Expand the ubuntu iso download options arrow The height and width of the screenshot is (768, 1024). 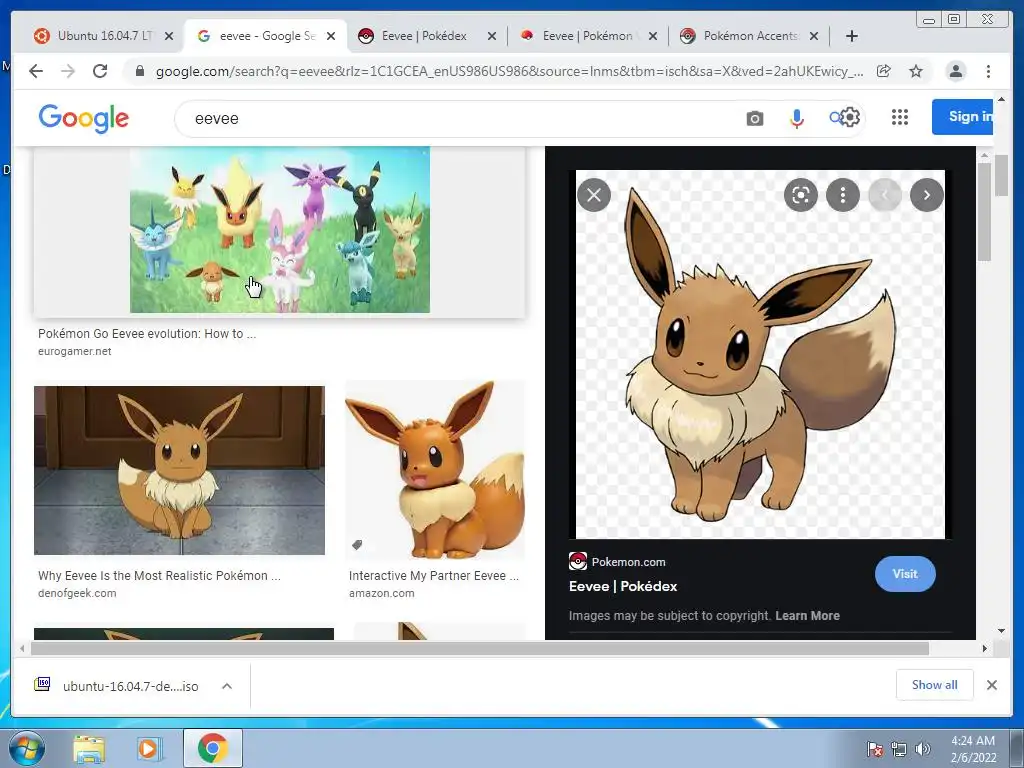coord(227,686)
